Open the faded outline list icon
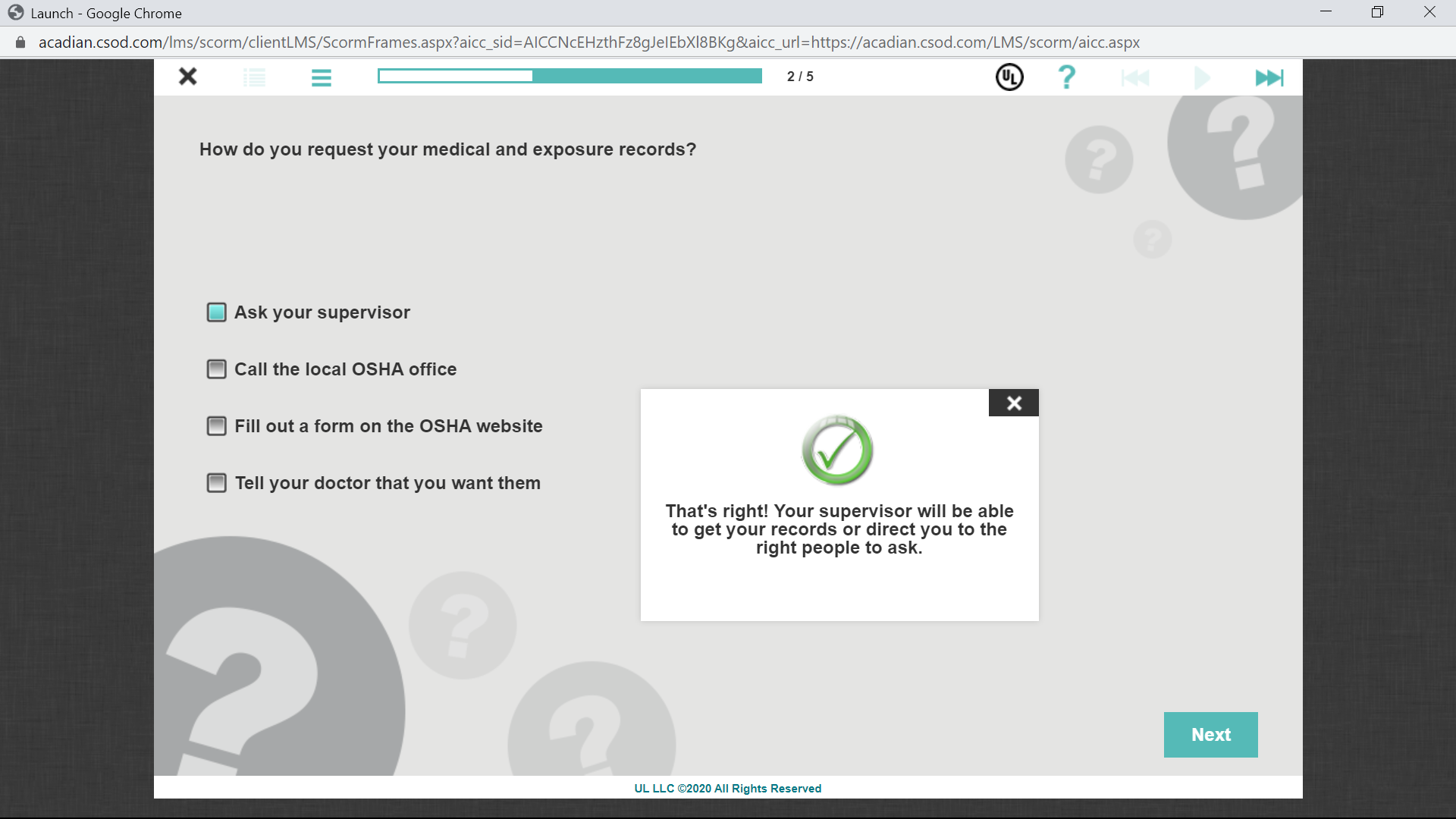This screenshot has height=819, width=1456. [x=255, y=77]
